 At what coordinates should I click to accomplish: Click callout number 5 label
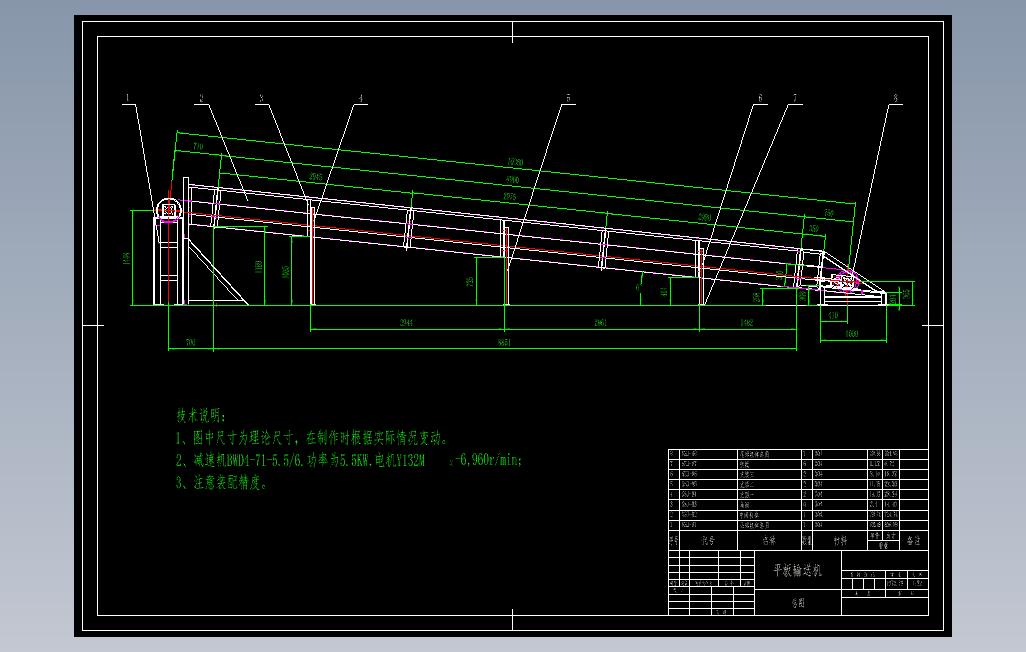(569, 98)
